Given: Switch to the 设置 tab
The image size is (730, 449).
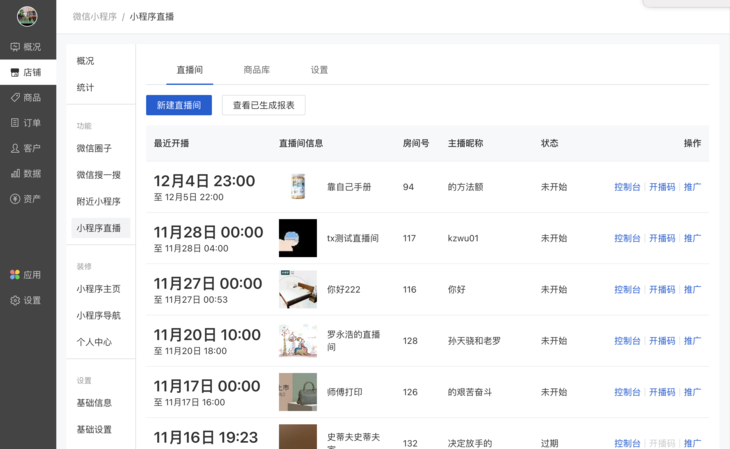Looking at the screenshot, I should 319,70.
